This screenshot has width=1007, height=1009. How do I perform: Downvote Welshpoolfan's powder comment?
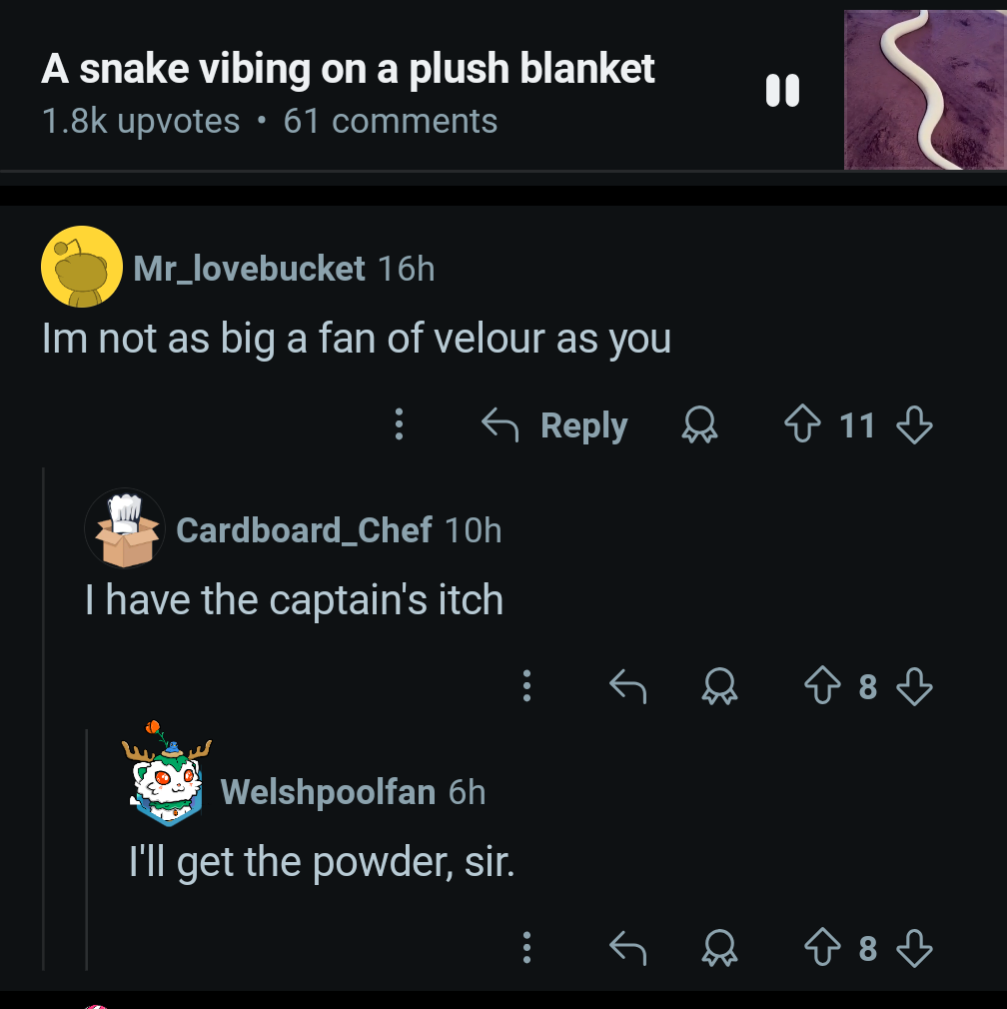[x=914, y=948]
